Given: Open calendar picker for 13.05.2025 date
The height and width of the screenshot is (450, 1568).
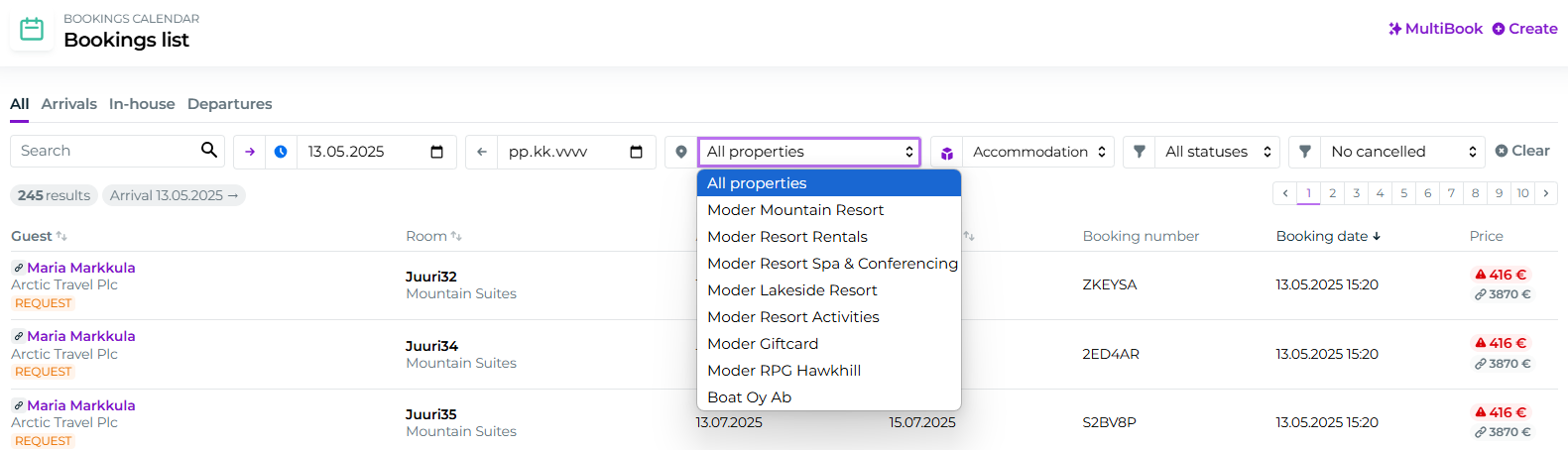Looking at the screenshot, I should (436, 152).
